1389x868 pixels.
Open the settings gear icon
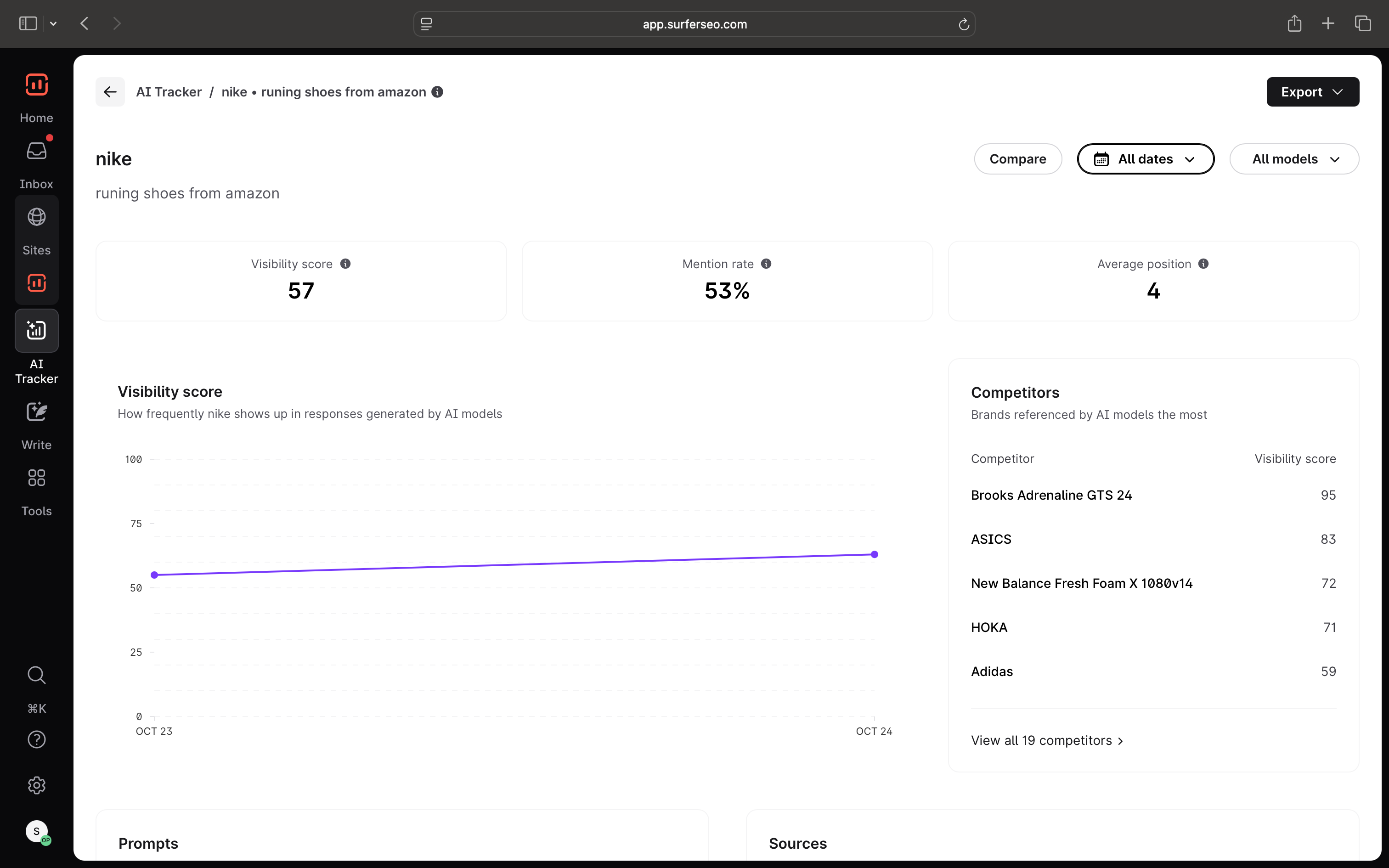[x=36, y=785]
